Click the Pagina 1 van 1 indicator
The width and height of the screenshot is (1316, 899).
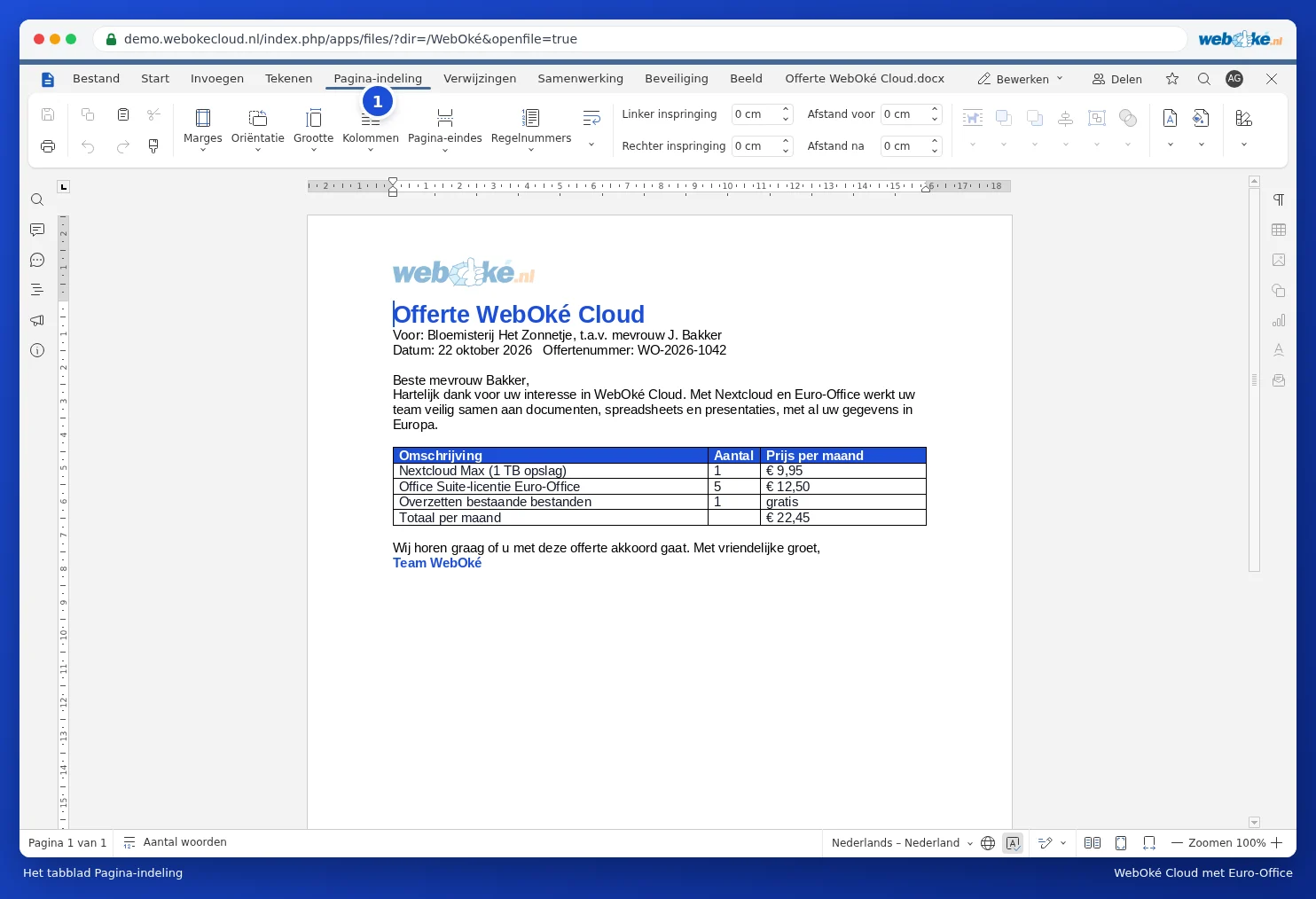pos(67,843)
